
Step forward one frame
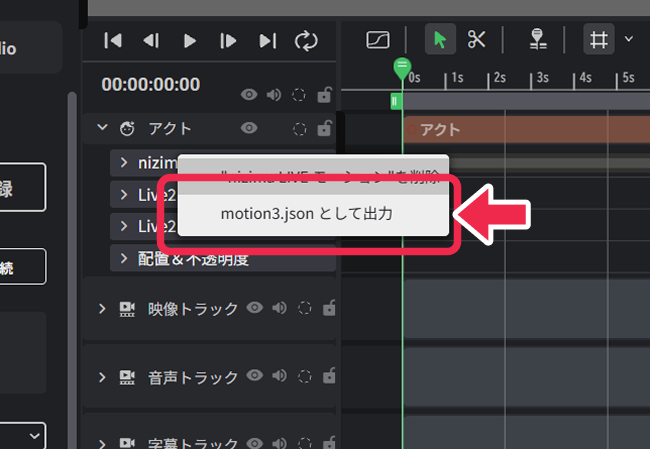coord(228,41)
